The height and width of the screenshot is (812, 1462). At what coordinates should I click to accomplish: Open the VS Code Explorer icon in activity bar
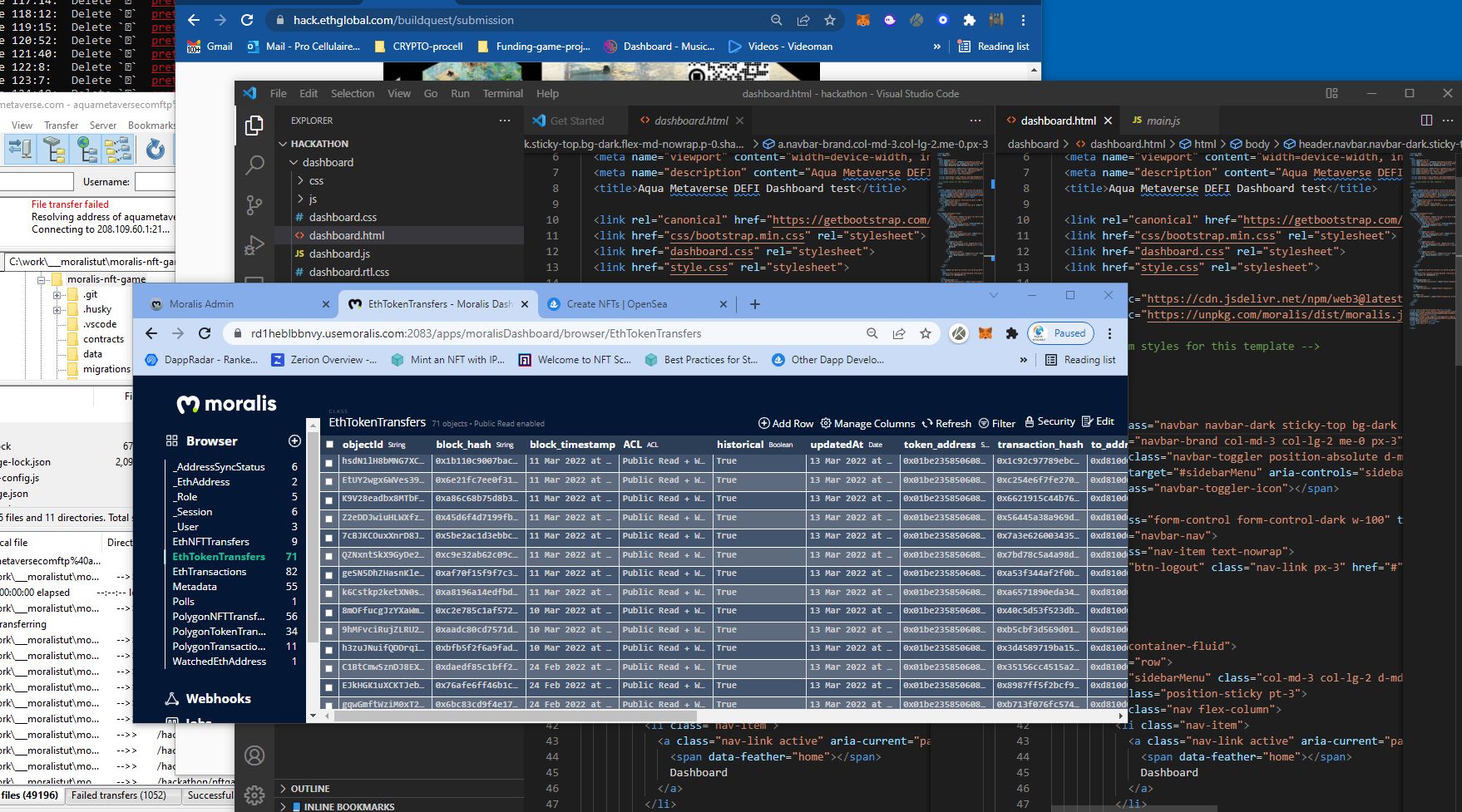pos(254,125)
